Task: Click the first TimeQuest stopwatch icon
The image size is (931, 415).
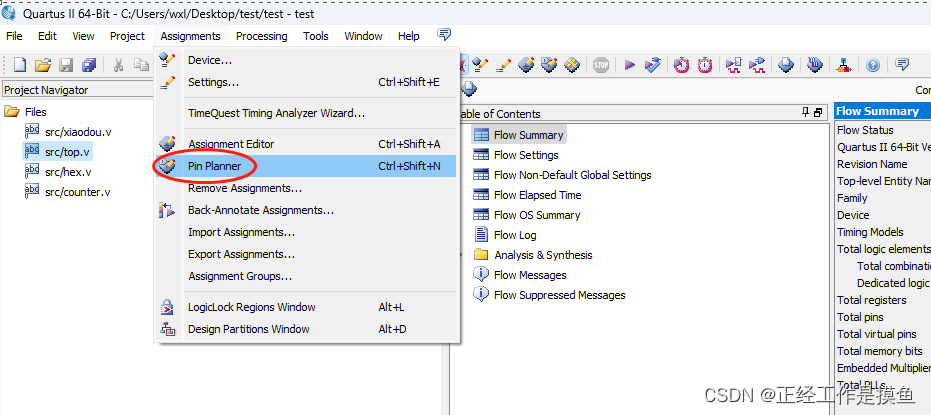Action: [x=682, y=64]
